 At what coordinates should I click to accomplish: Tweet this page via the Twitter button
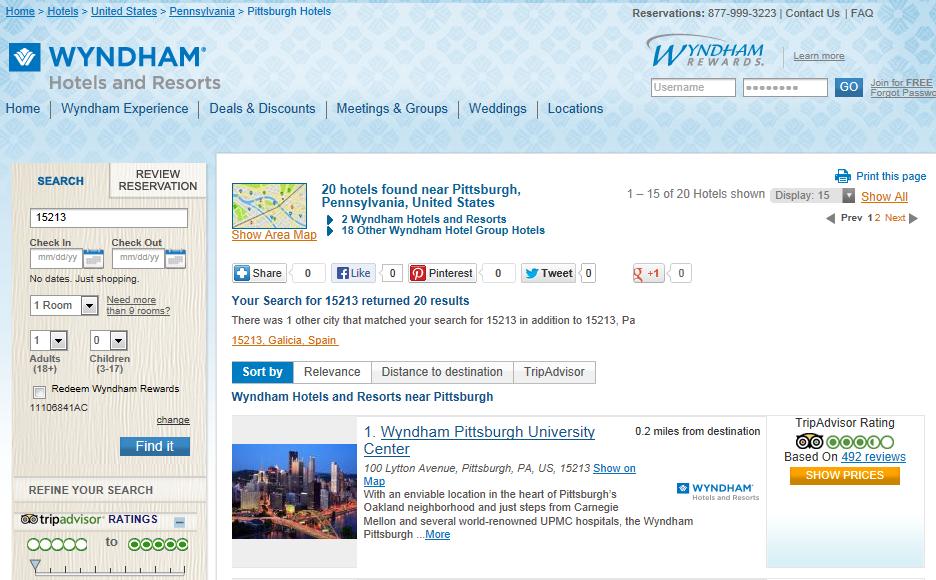point(548,273)
